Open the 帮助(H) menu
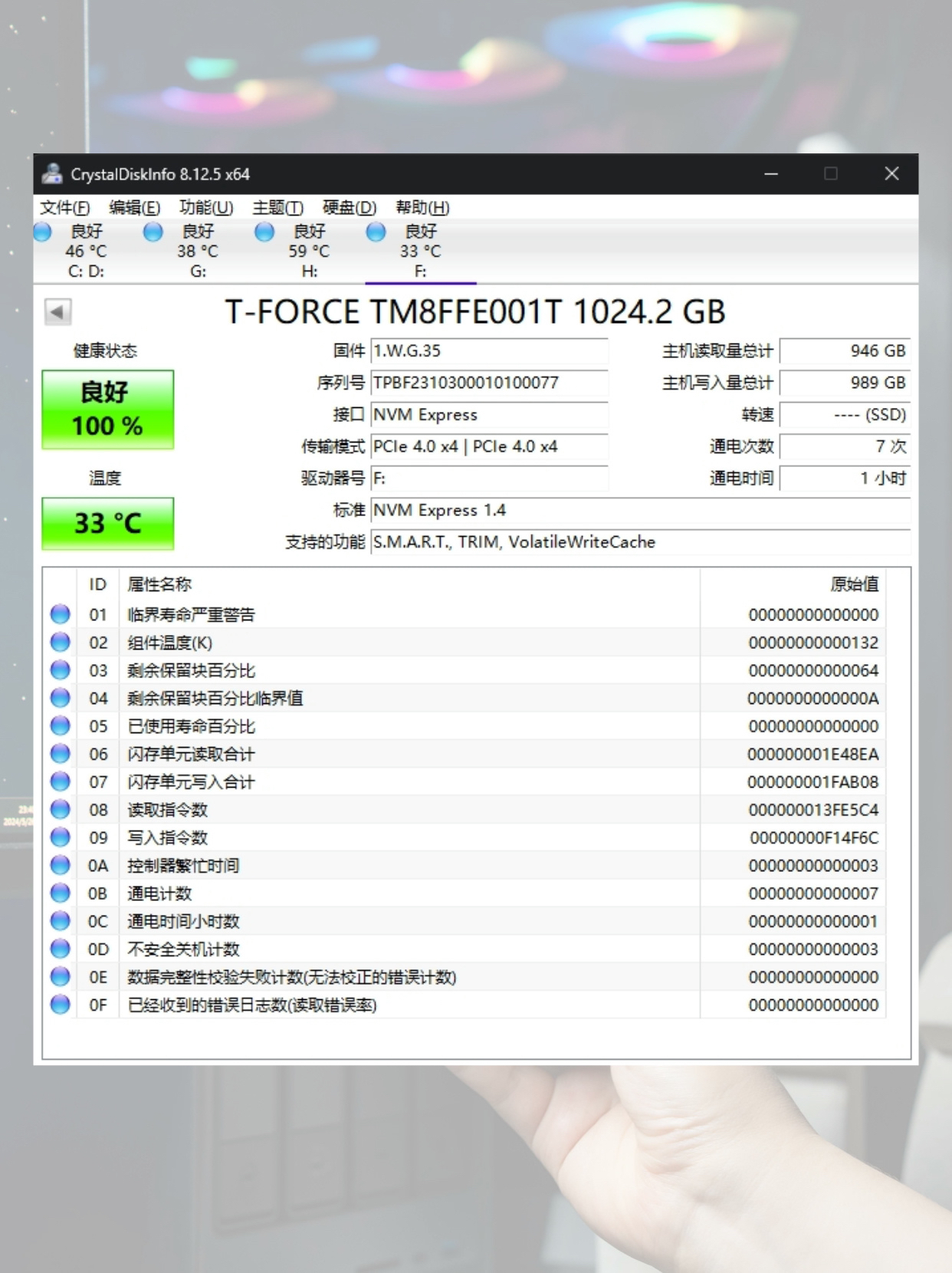This screenshot has height=1273, width=952. (422, 208)
